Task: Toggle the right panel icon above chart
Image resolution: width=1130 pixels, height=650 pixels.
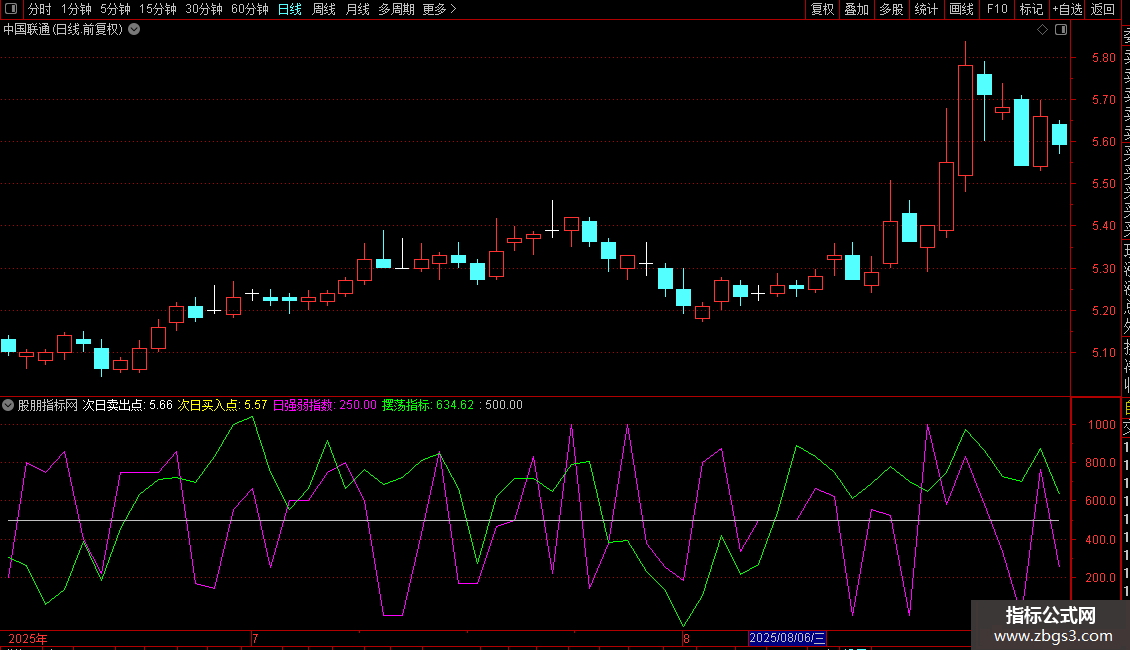Action: (1061, 30)
